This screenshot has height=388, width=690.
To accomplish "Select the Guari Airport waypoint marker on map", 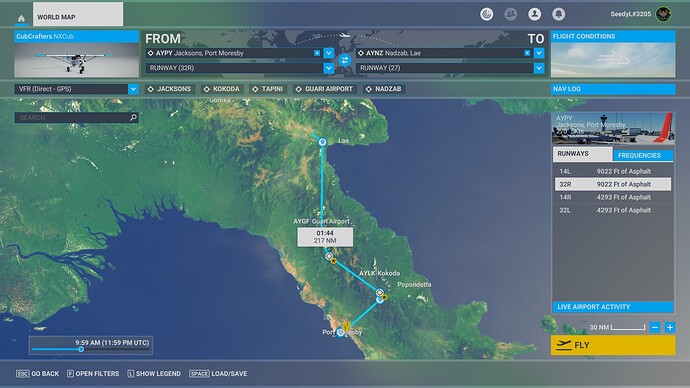I will pos(329,256).
